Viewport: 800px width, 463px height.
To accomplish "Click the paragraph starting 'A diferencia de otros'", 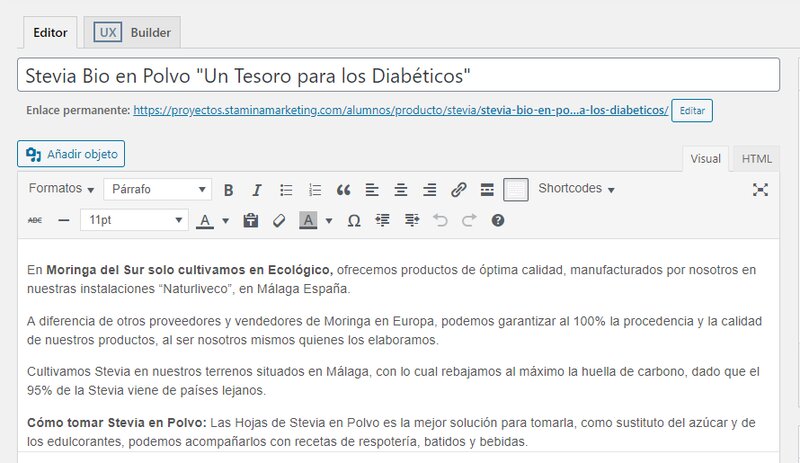I will tap(394, 330).
